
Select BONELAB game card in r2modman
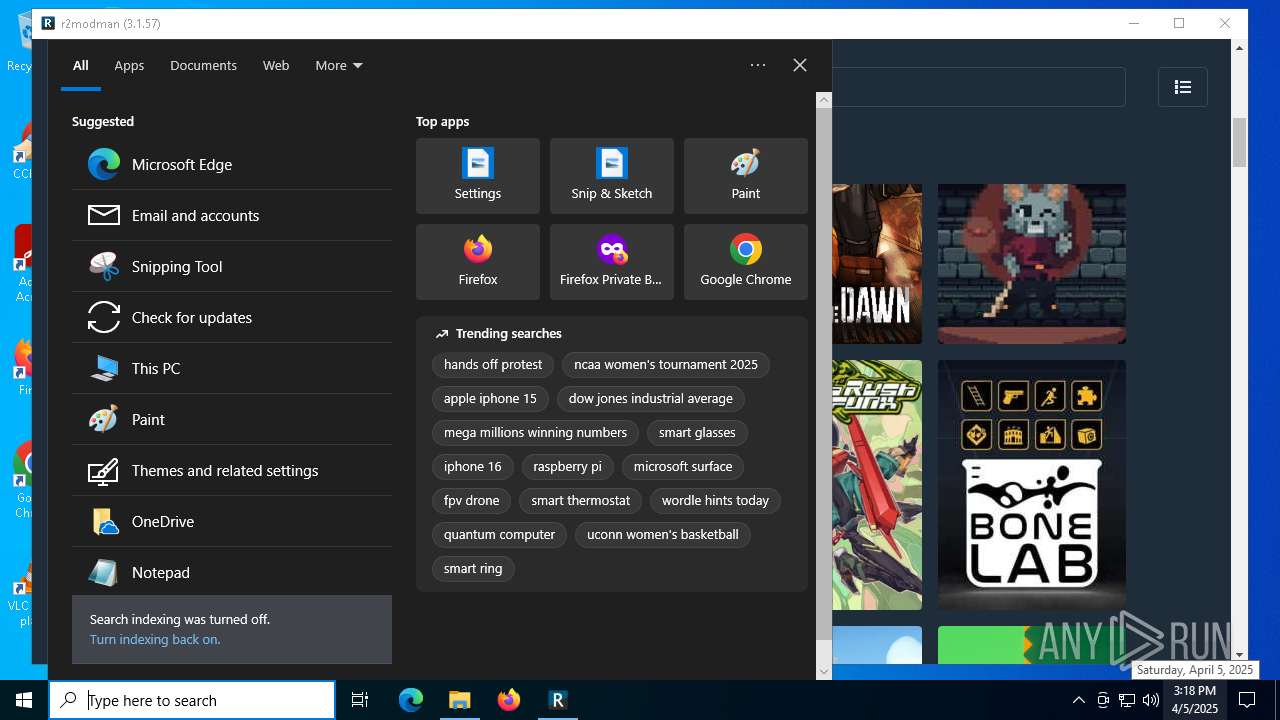tap(1032, 485)
